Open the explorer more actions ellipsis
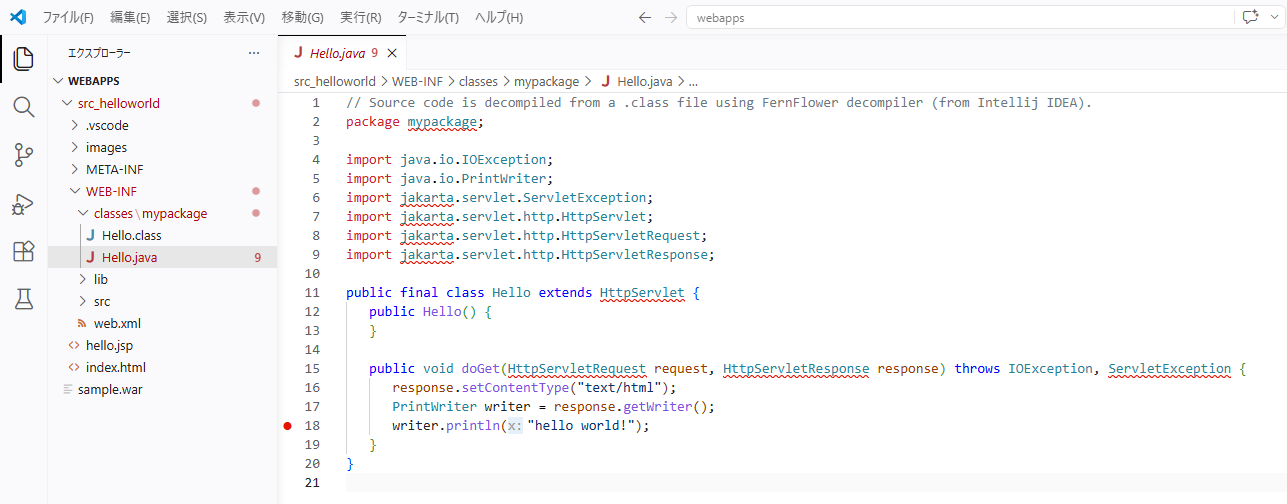The width and height of the screenshot is (1287, 504). [254, 53]
